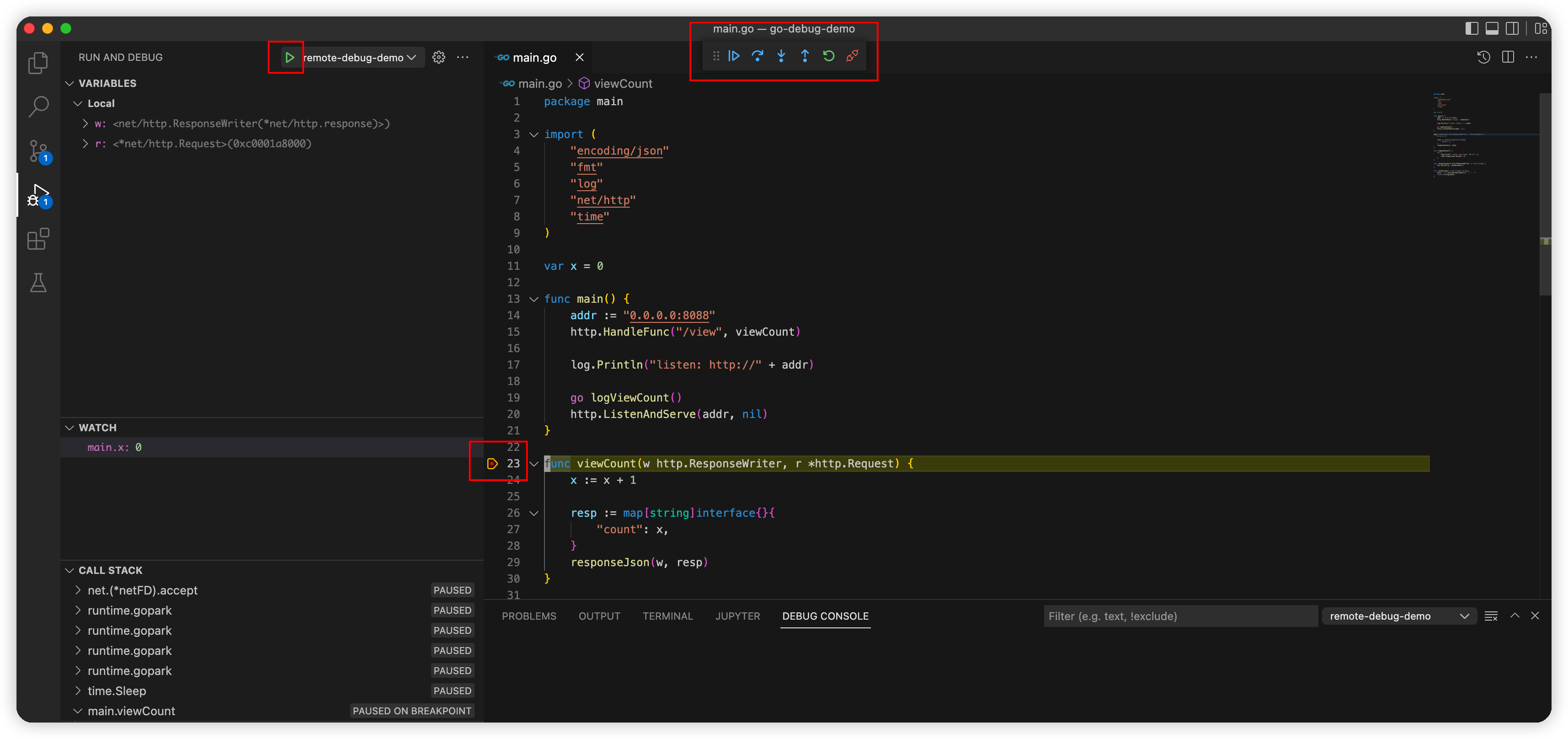Clear the debug console
This screenshot has width=1568, height=739.
coord(1491,616)
